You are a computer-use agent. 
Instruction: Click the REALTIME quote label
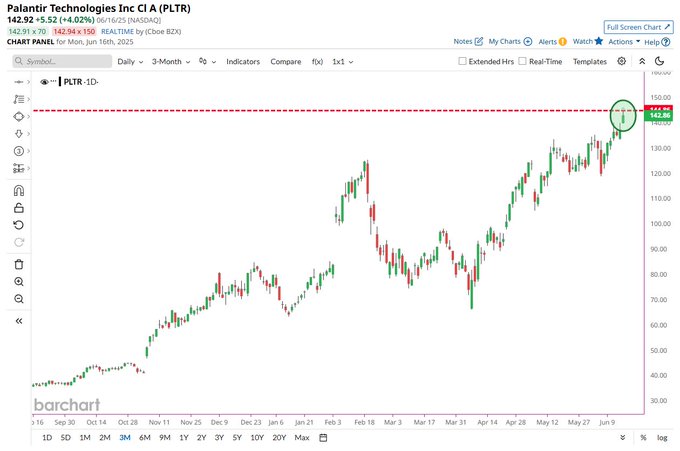coord(117,31)
